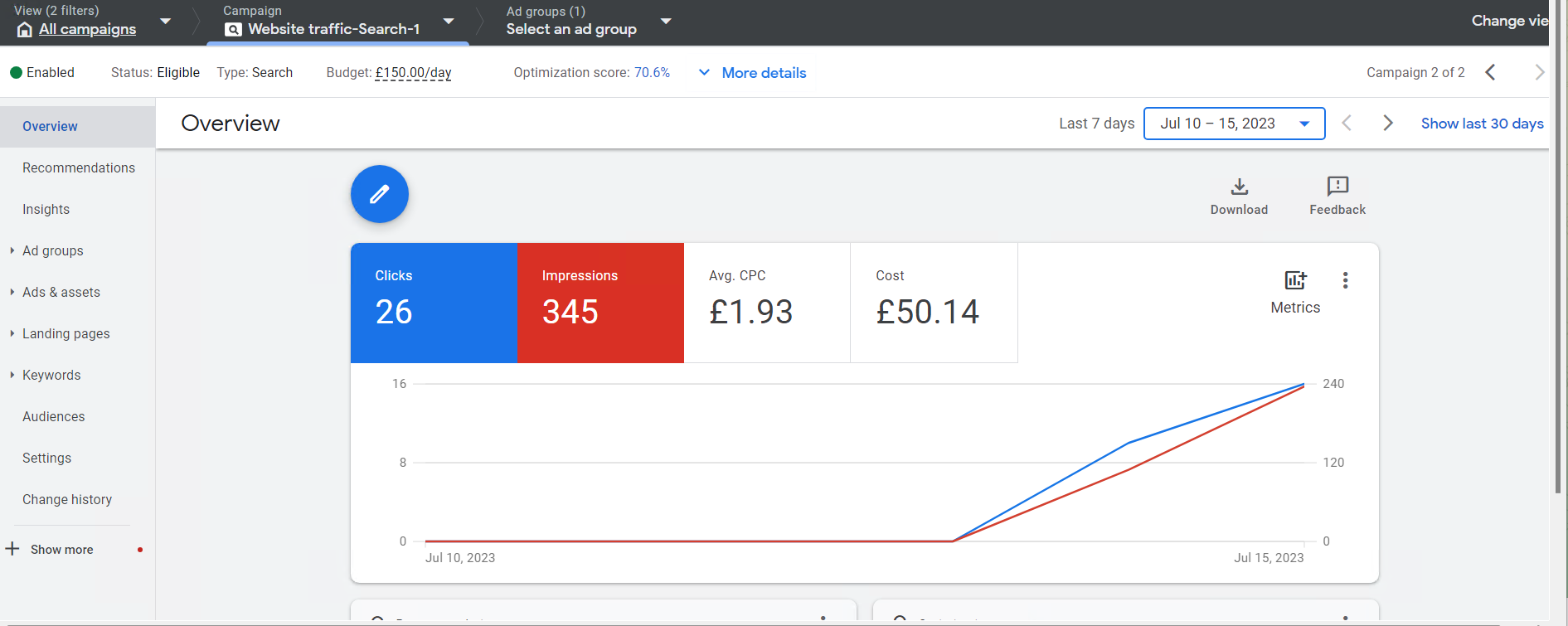Click the plus icon next to Show more
1568x626 pixels.
[12, 549]
